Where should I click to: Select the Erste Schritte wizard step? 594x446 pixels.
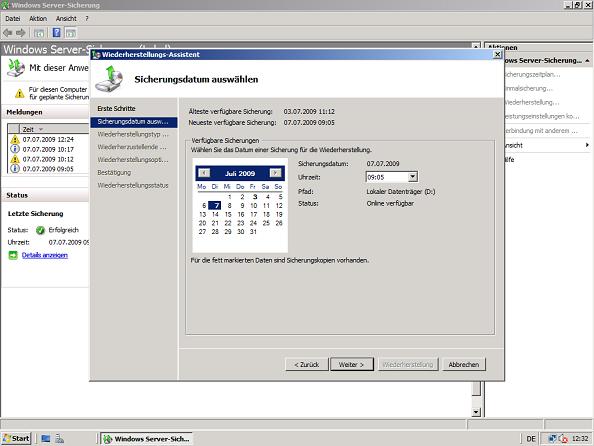[116, 108]
